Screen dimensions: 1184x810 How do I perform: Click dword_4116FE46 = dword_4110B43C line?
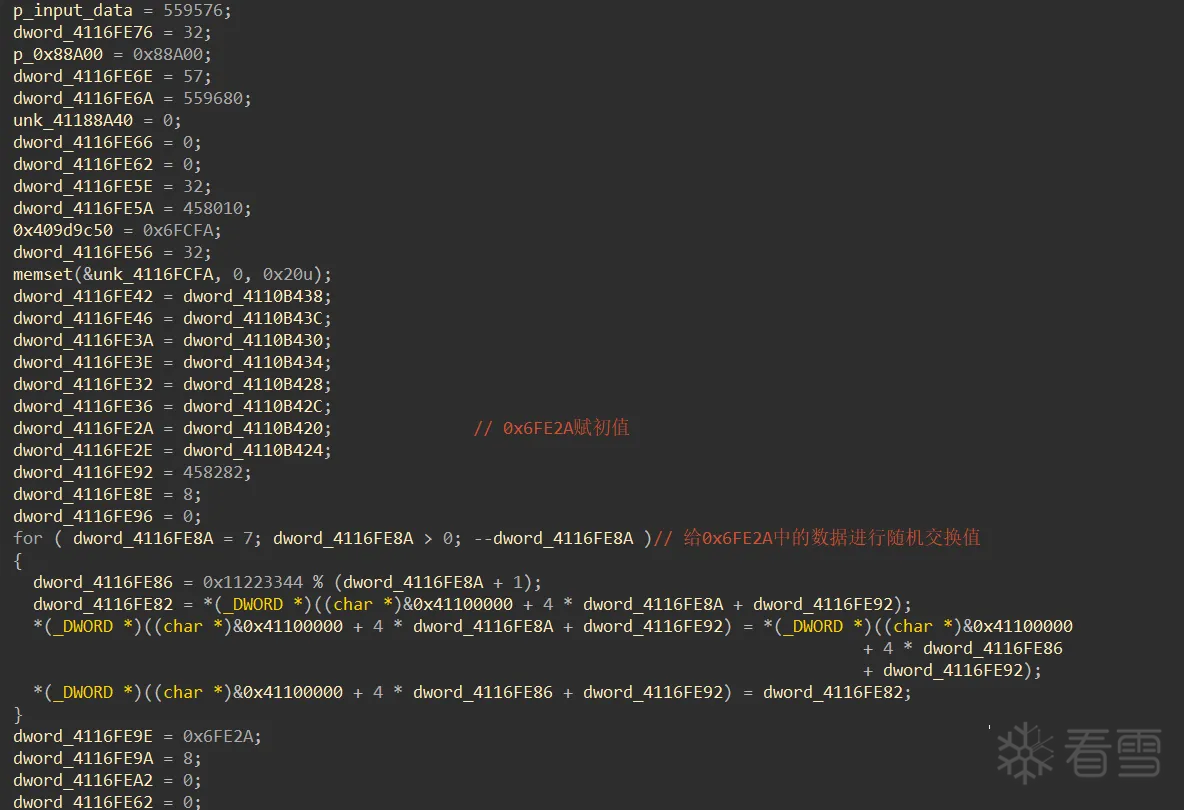tap(172, 318)
